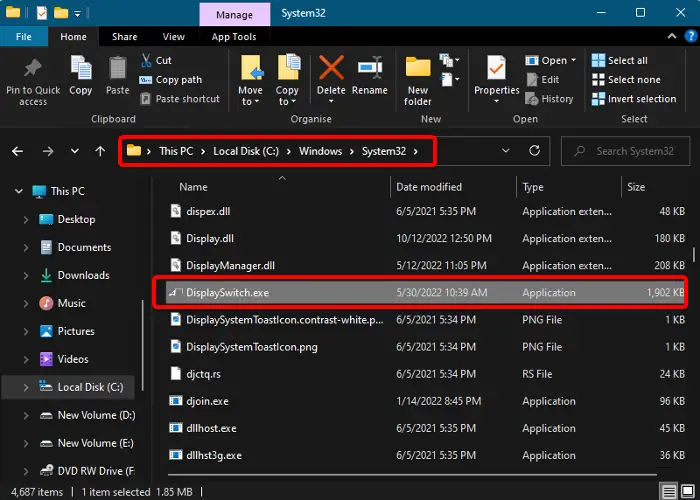Click This PC in the address breadcrumb

[x=176, y=151]
